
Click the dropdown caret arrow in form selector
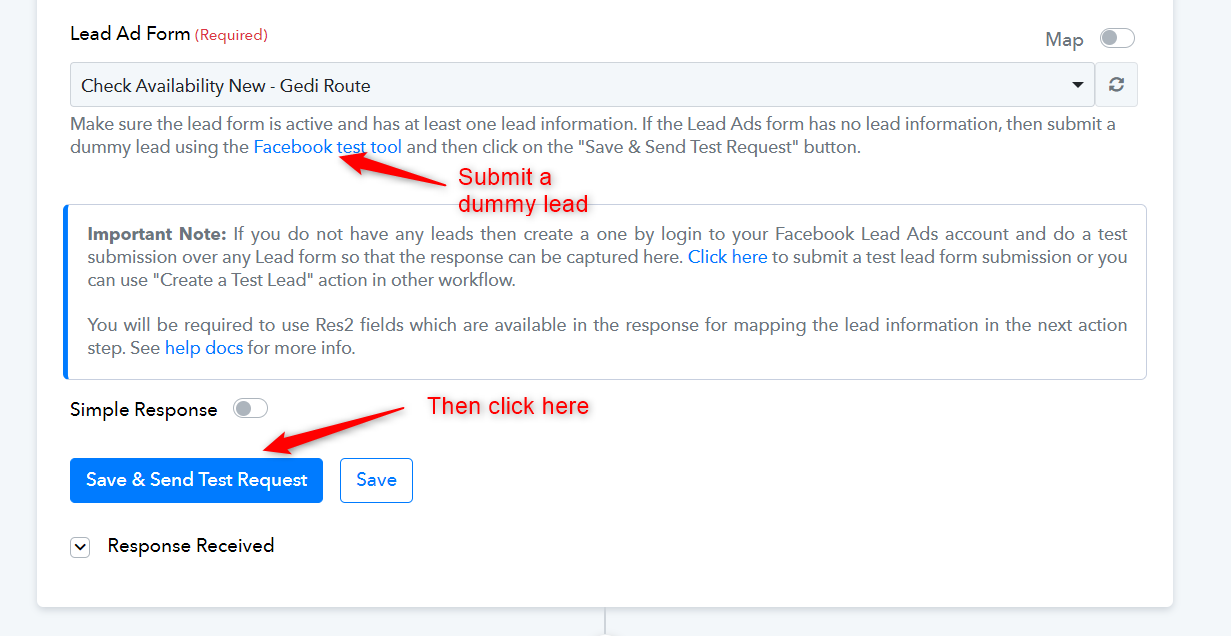pyautogui.click(x=1077, y=85)
